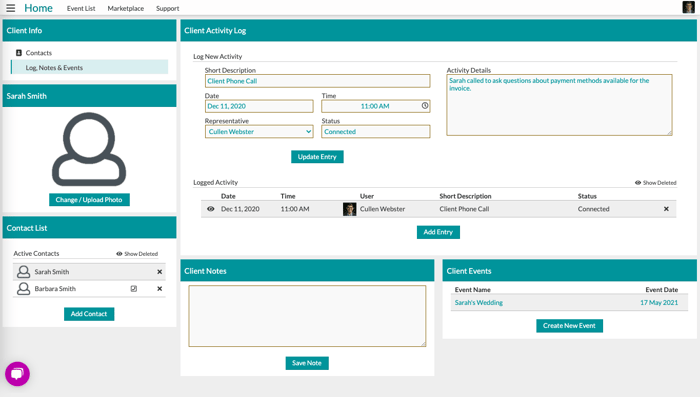Click into the Activity Details textarea
This screenshot has height=397, width=700.
tap(559, 105)
